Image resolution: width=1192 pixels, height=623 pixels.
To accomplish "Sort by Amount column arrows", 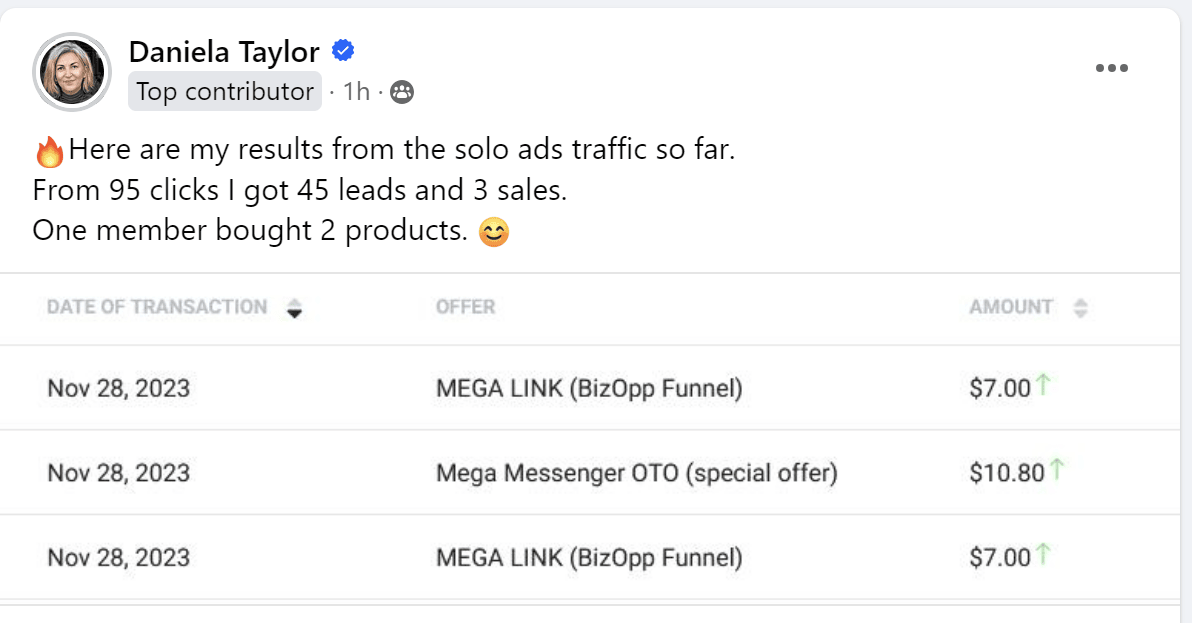I will (x=1080, y=308).
